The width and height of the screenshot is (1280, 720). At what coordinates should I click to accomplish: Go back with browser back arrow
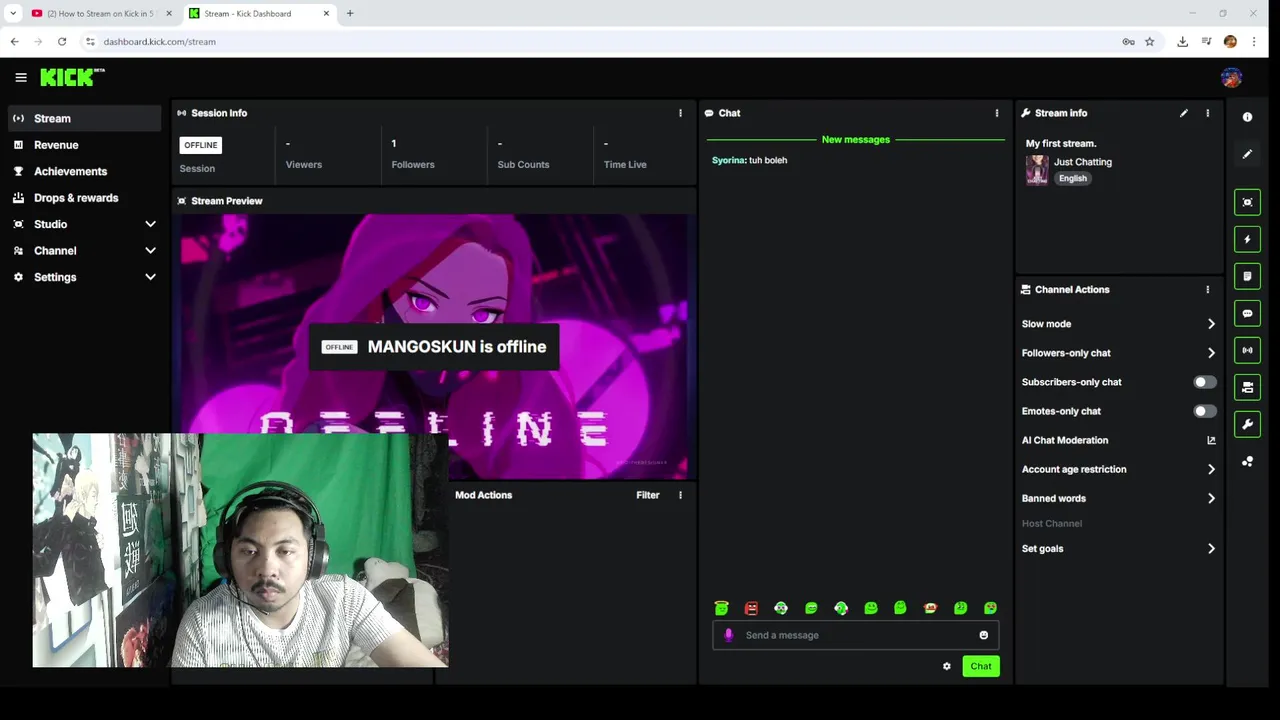pyautogui.click(x=14, y=42)
